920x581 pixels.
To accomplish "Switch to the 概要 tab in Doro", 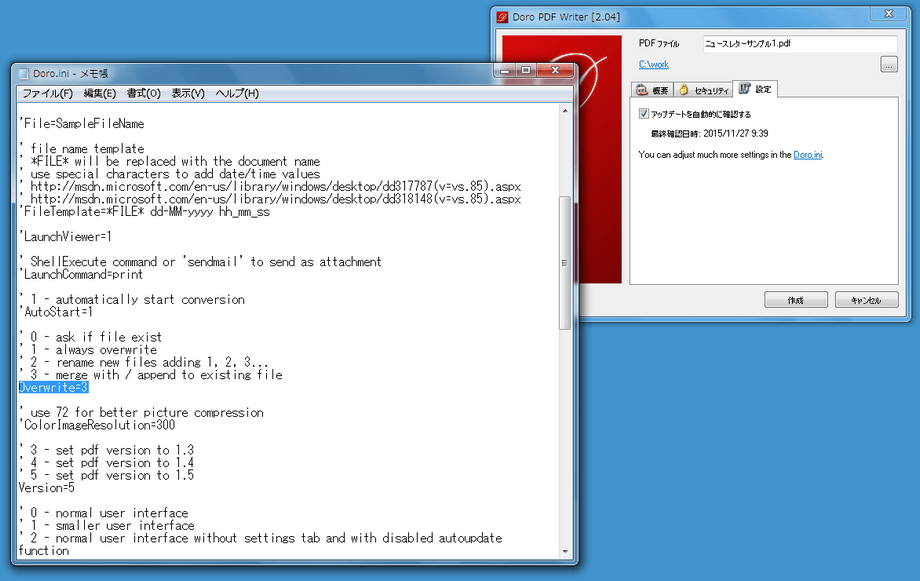I will point(652,90).
